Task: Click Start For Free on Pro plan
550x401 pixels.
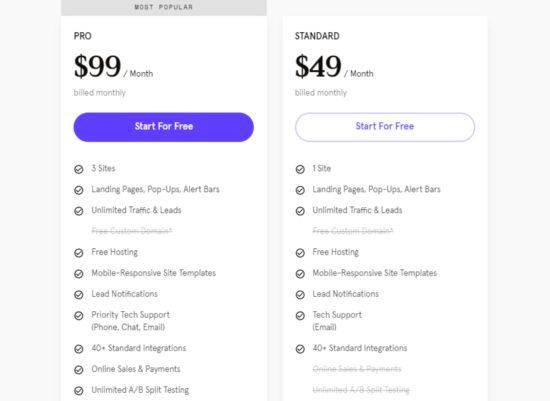Action: click(x=163, y=127)
